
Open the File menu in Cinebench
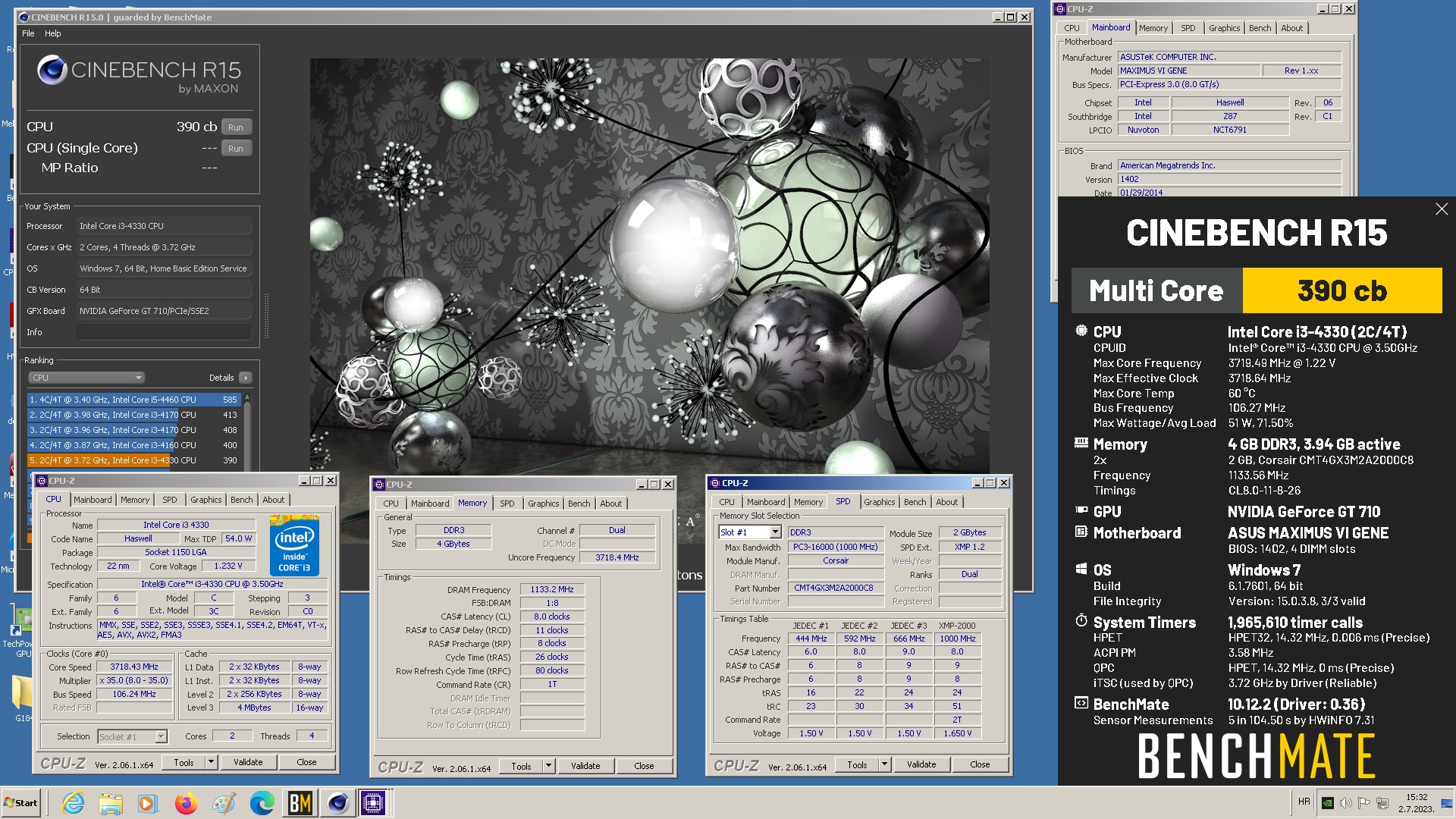(x=28, y=33)
